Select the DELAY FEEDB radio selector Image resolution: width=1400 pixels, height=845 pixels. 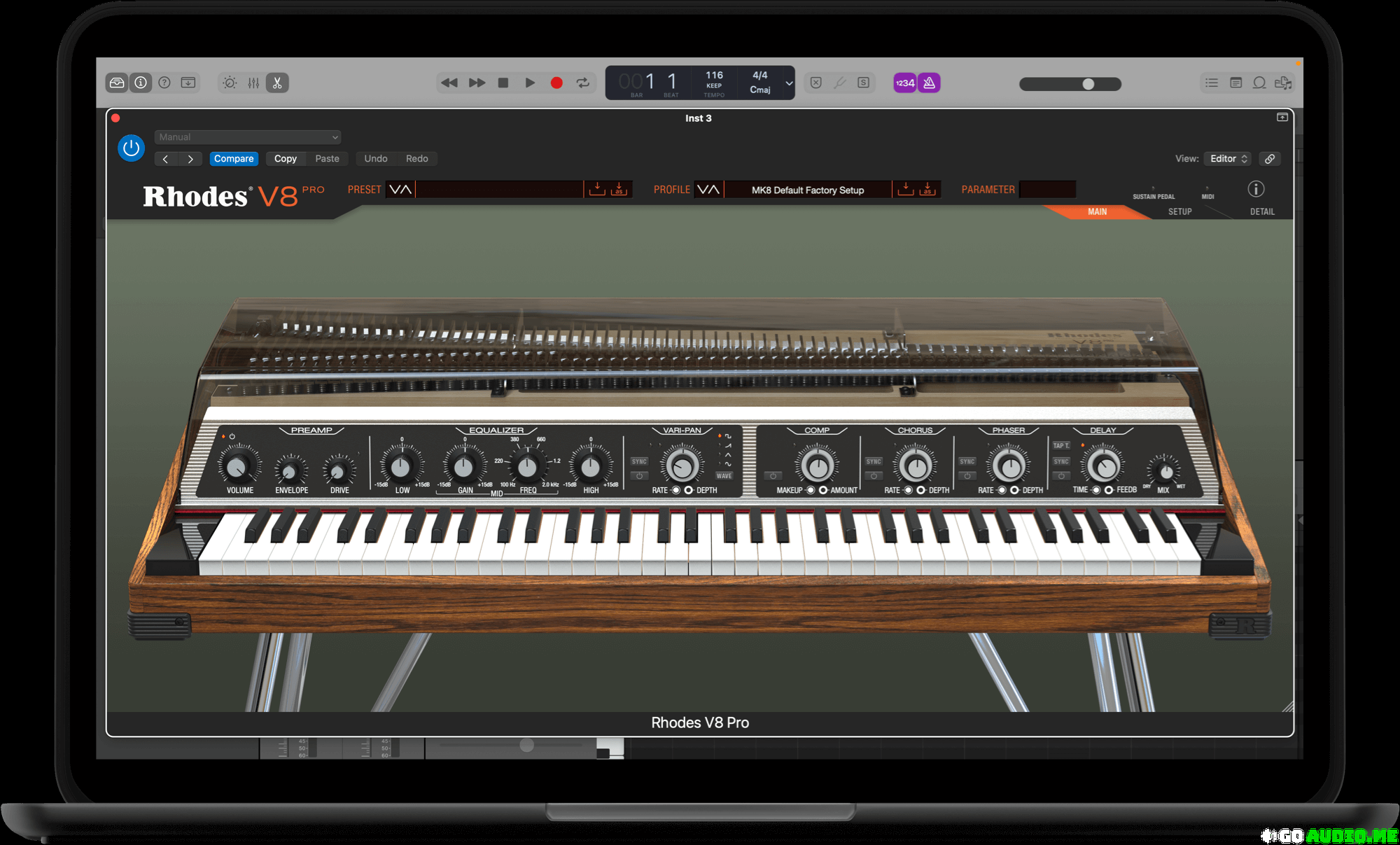click(x=1109, y=490)
